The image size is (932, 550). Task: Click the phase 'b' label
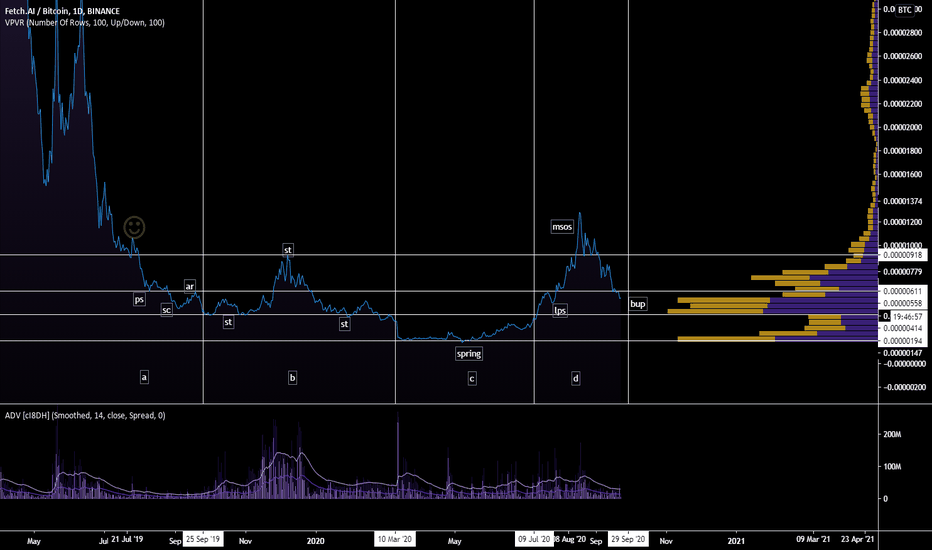pyautogui.click(x=292, y=378)
